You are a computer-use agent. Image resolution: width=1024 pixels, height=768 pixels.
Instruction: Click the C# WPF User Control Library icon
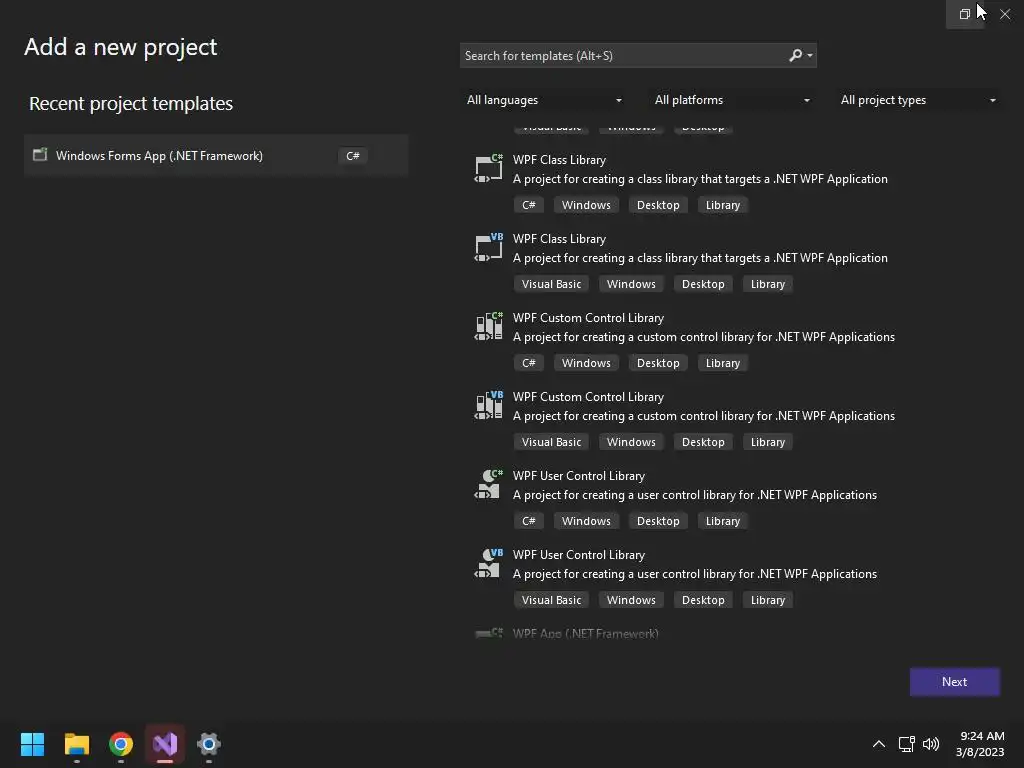click(488, 485)
